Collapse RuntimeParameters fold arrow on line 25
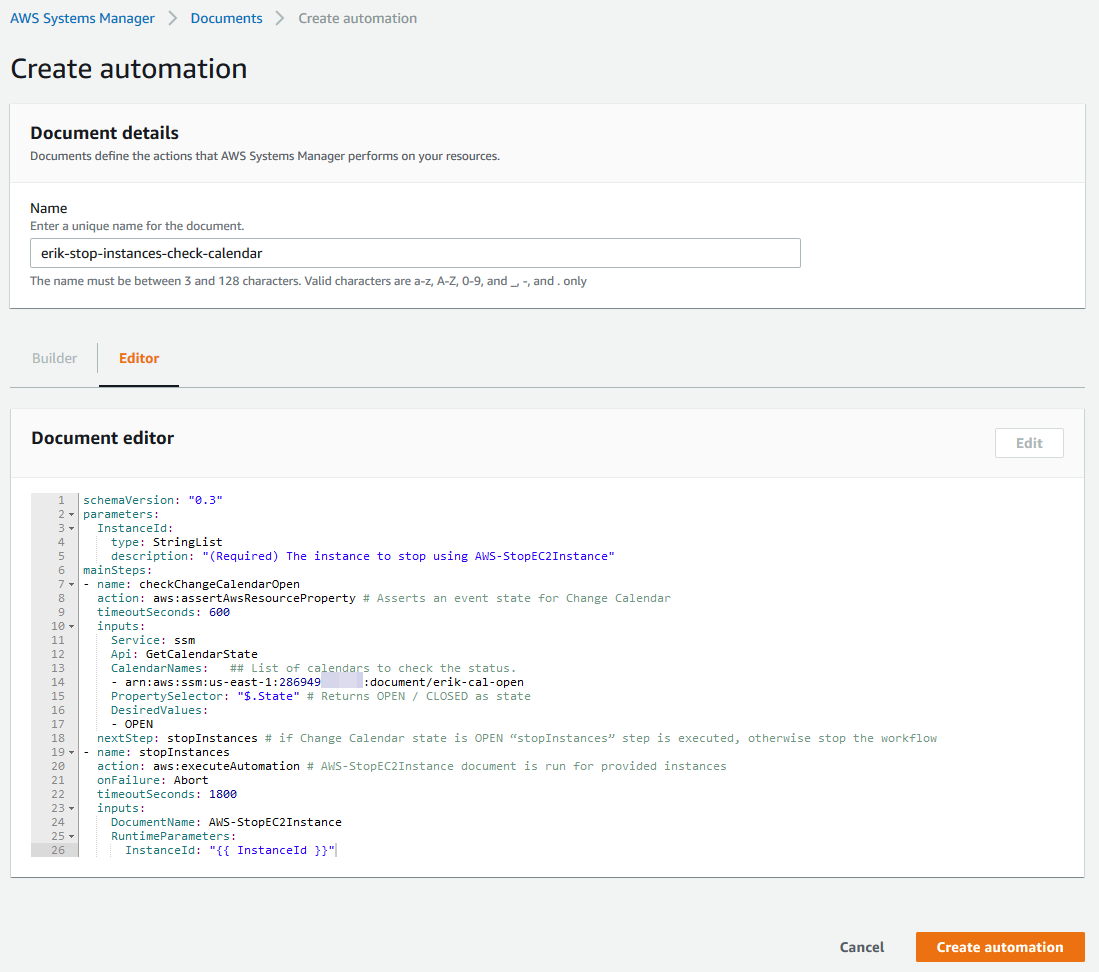Image resolution: width=1099 pixels, height=972 pixels. (71, 837)
